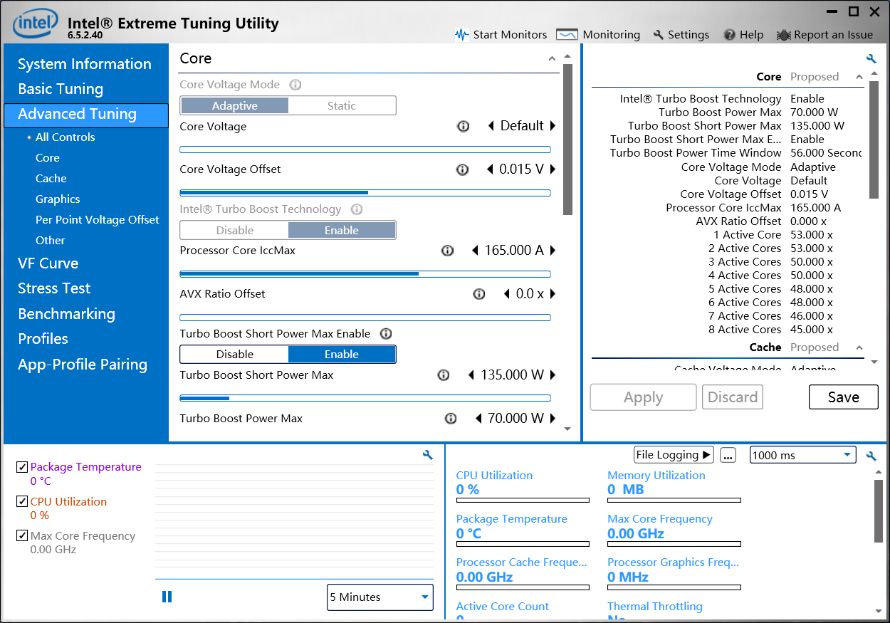The height and width of the screenshot is (623, 890).
Task: Open the 1000 ms interval dropdown
Action: [x=802, y=455]
